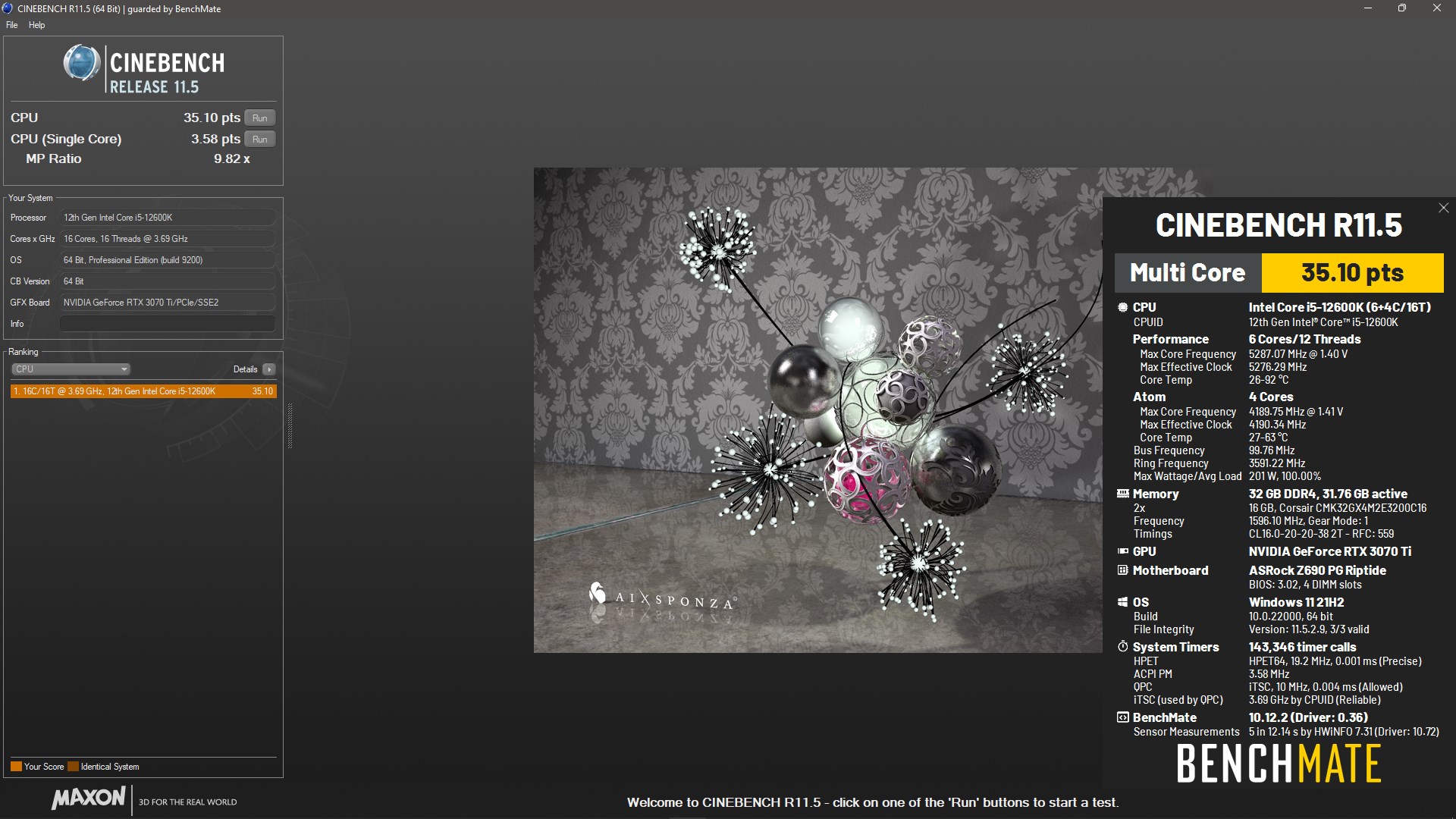Viewport: 1456px width, 819px height.
Task: Click the Welcome to CINEBENCH status message
Action: pos(873,802)
